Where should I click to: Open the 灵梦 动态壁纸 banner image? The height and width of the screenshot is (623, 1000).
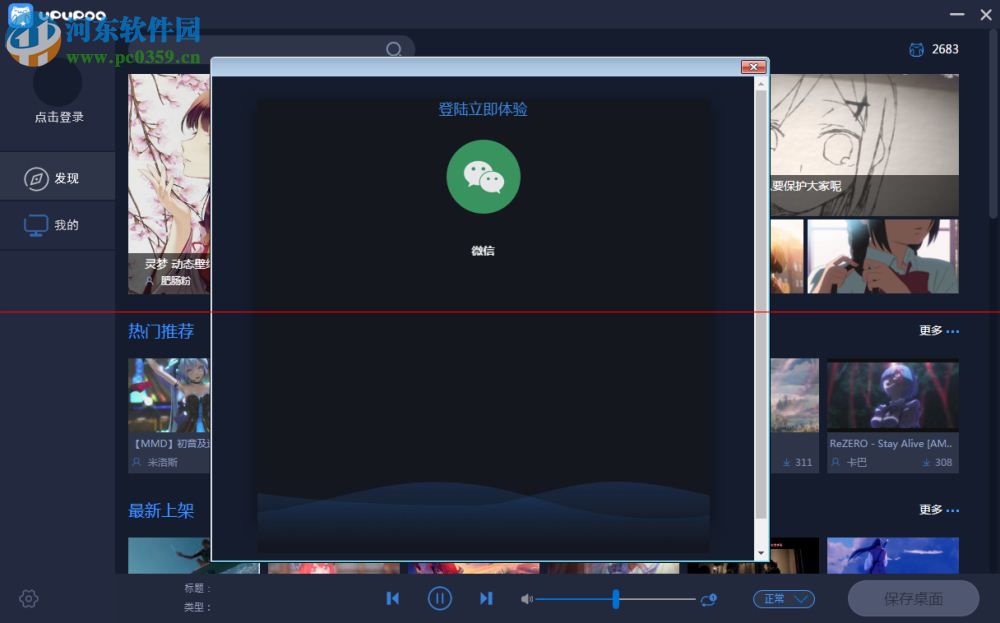169,184
